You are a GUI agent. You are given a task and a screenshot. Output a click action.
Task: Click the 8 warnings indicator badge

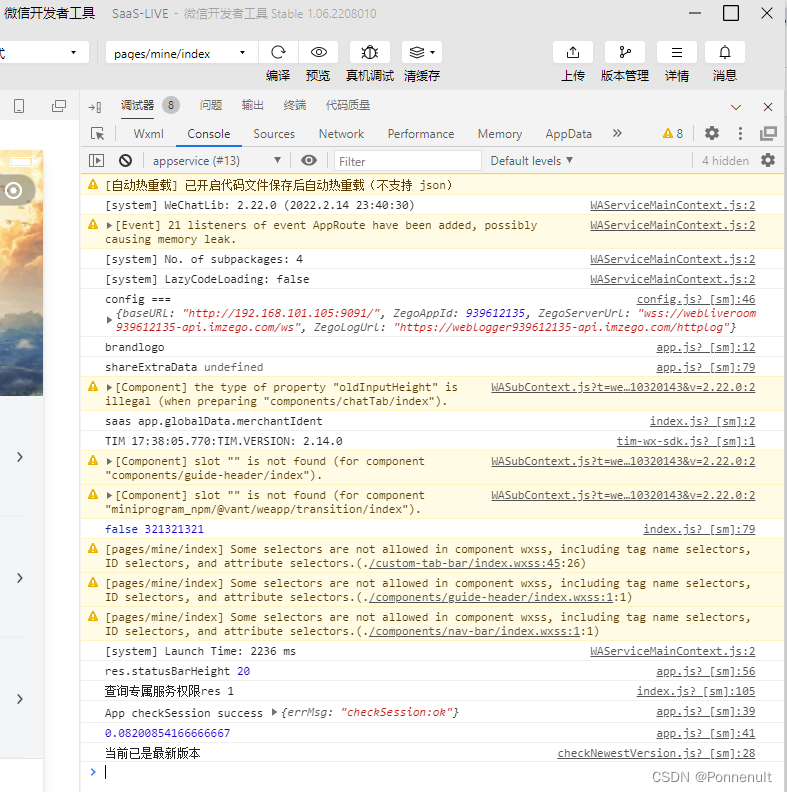pyautogui.click(x=673, y=133)
